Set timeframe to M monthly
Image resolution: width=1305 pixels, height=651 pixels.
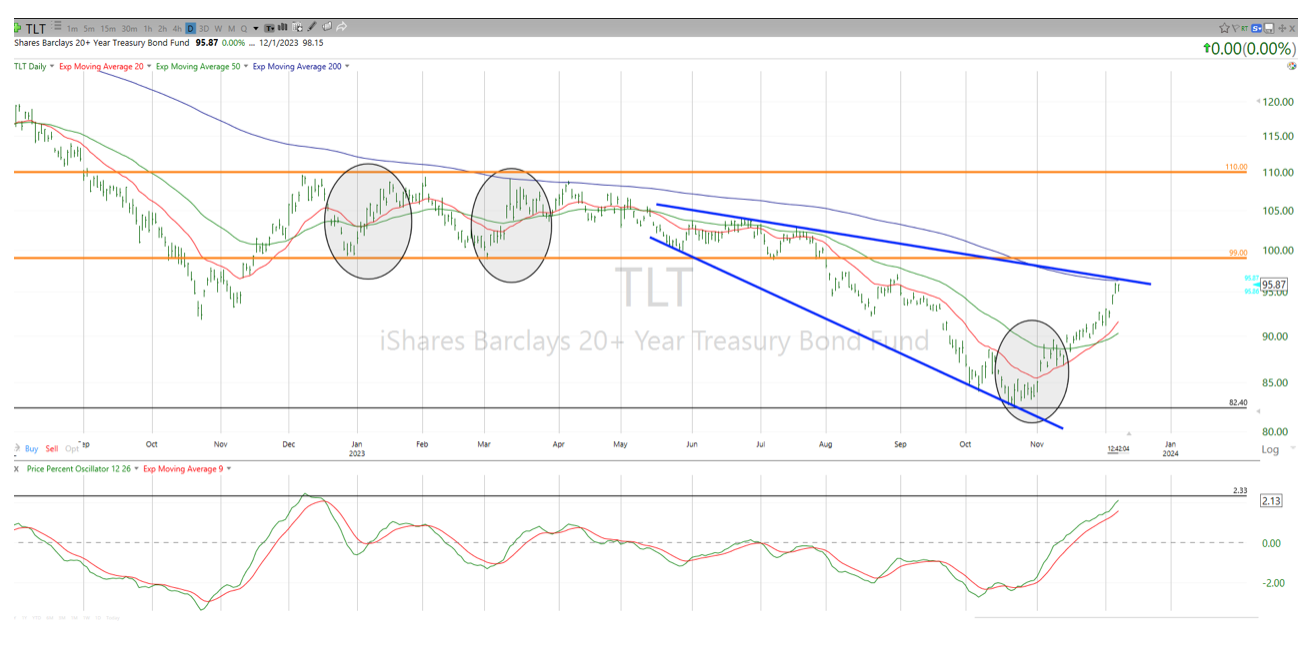pyautogui.click(x=232, y=29)
